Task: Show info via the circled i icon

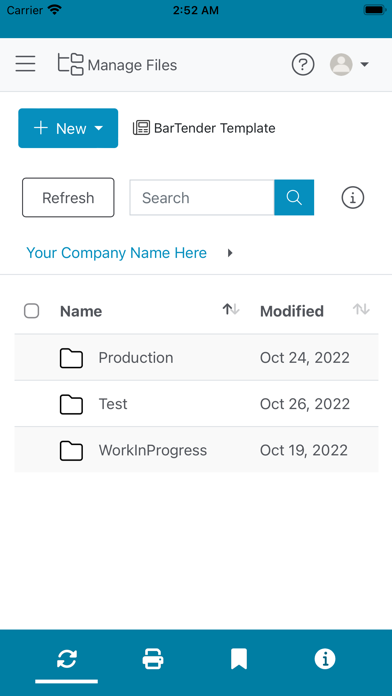Action: pyautogui.click(x=352, y=198)
